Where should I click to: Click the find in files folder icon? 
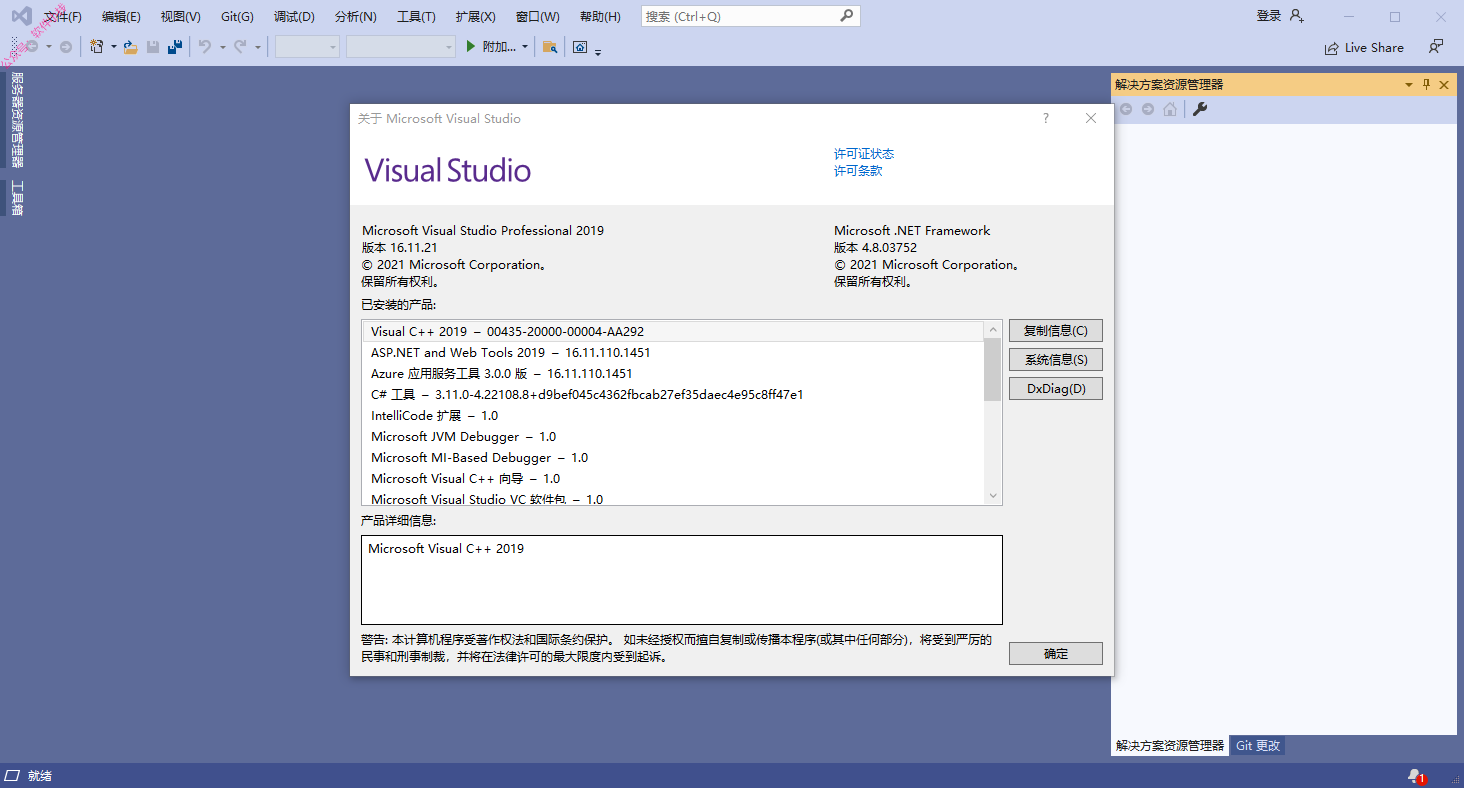[x=549, y=47]
